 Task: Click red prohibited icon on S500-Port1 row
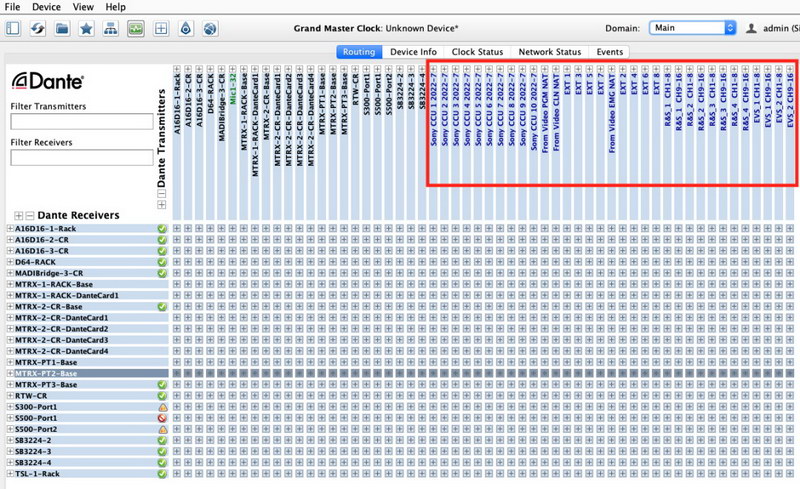coord(162,418)
